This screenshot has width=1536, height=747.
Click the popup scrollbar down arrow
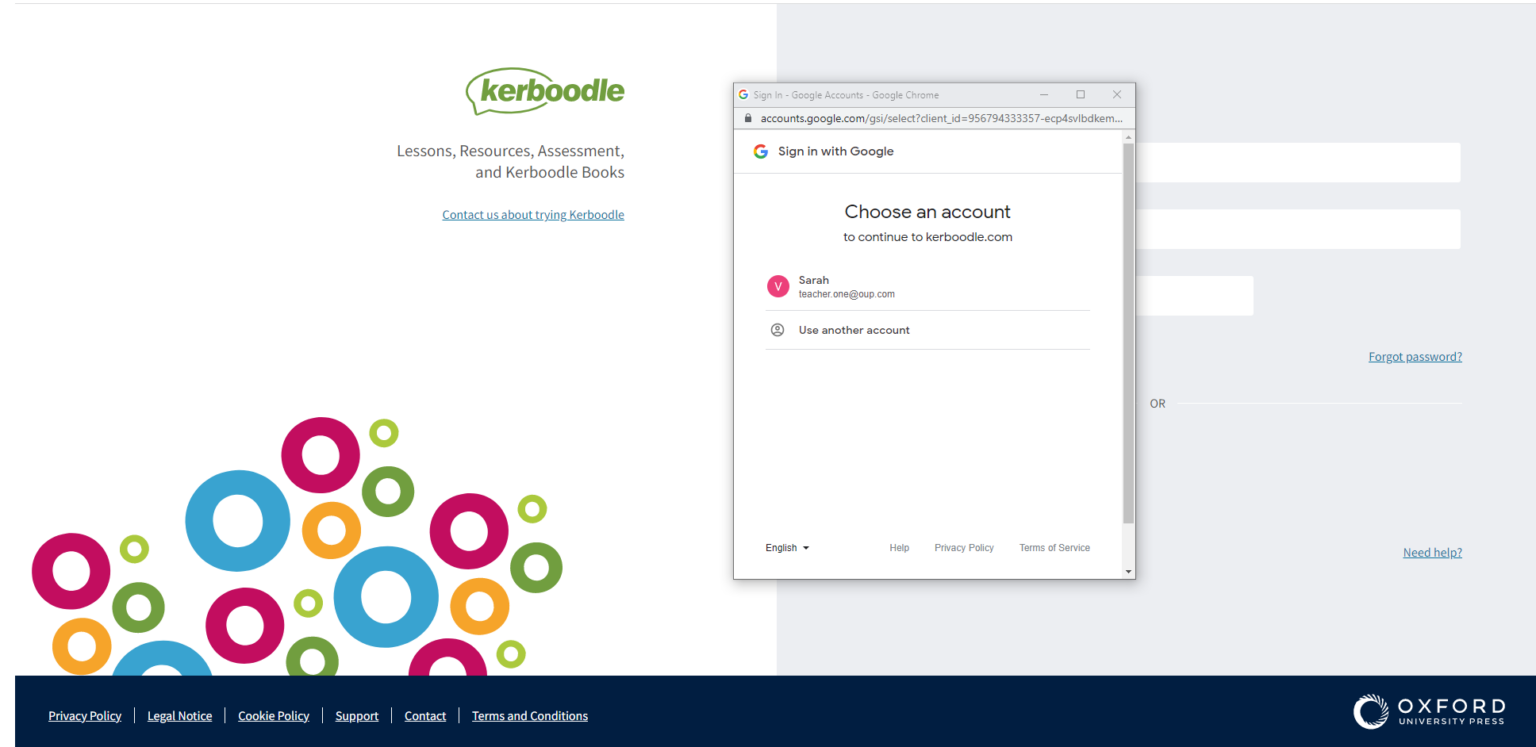point(1129,572)
